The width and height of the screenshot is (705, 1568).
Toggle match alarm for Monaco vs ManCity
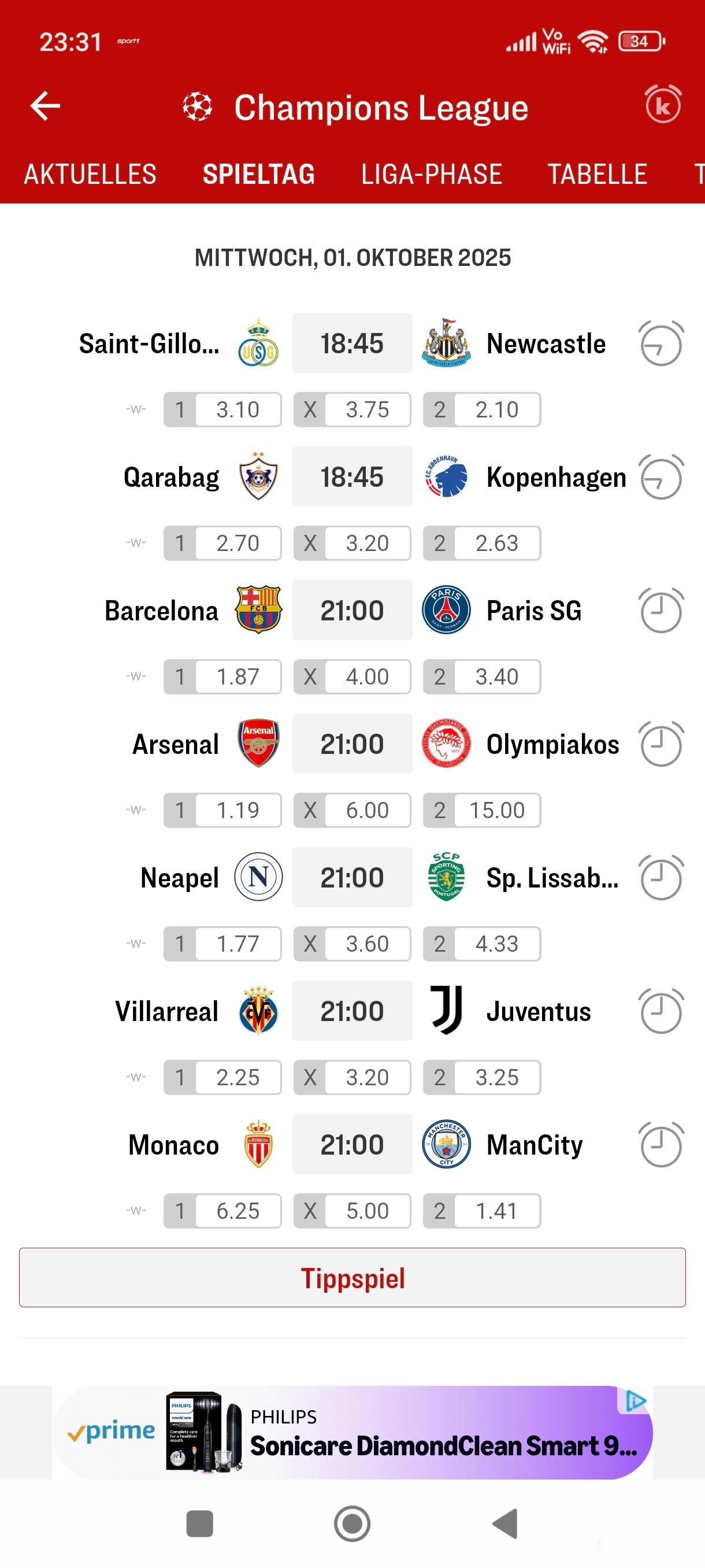(x=661, y=1144)
